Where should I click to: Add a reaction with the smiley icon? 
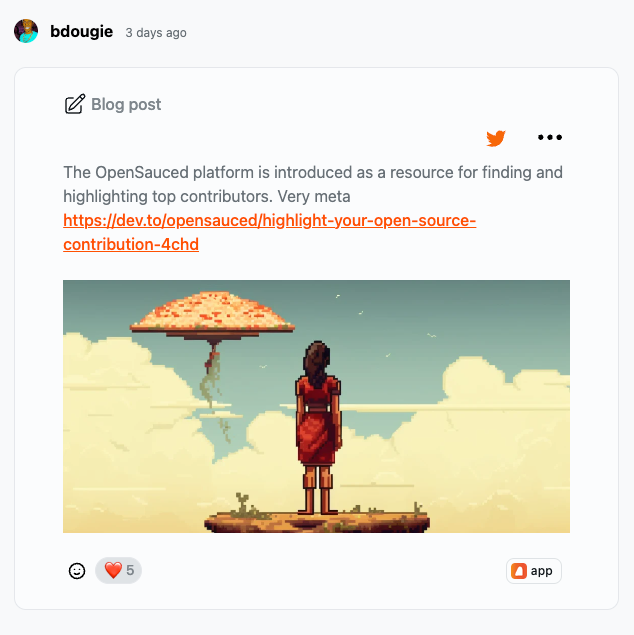click(x=77, y=571)
